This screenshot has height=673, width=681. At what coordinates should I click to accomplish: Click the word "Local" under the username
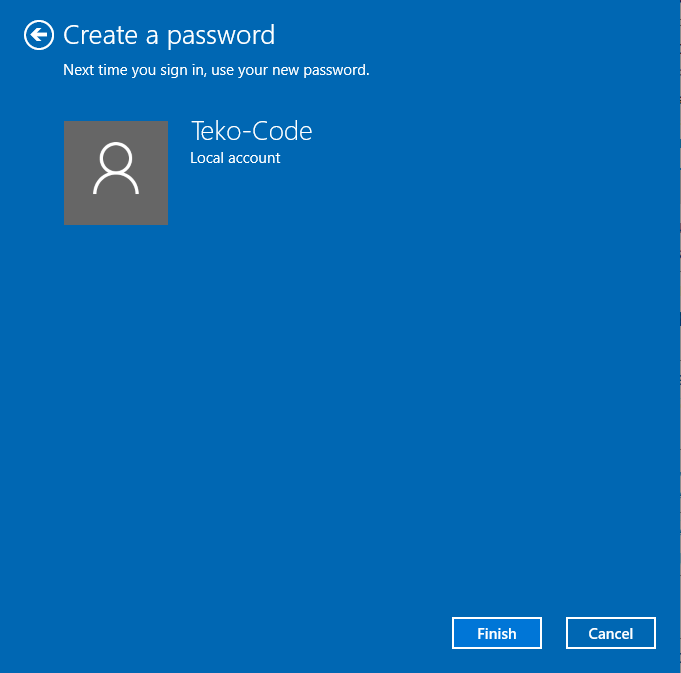coord(206,158)
